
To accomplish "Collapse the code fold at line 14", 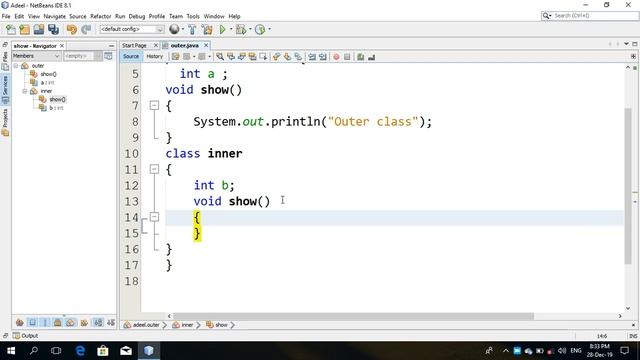I will pyautogui.click(x=154, y=217).
